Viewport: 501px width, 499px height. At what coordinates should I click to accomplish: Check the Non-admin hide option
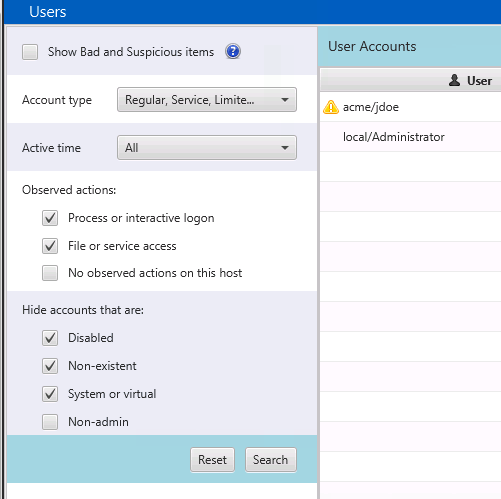coord(50,422)
